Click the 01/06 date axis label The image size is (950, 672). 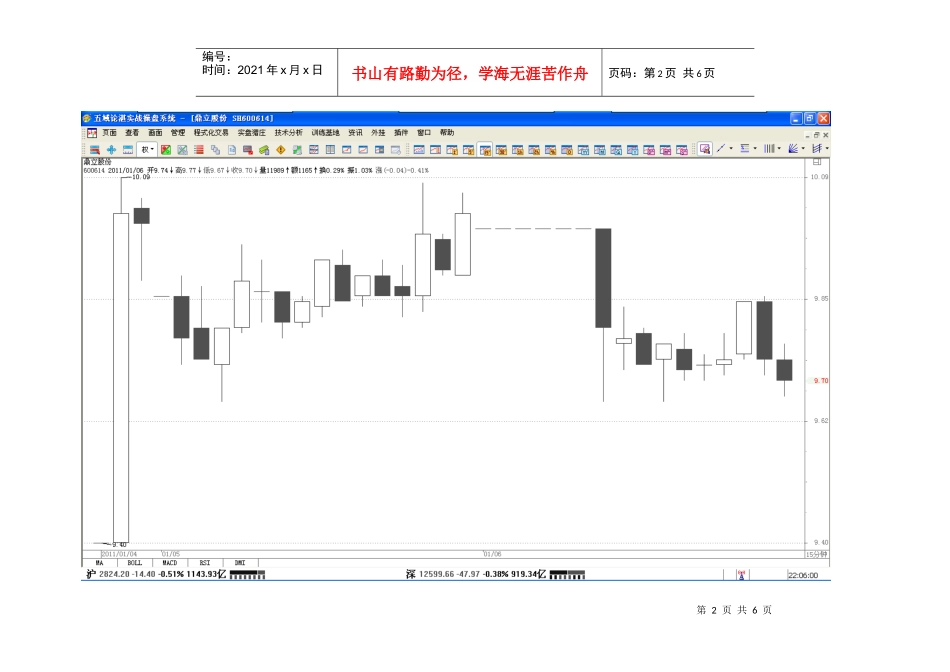493,554
